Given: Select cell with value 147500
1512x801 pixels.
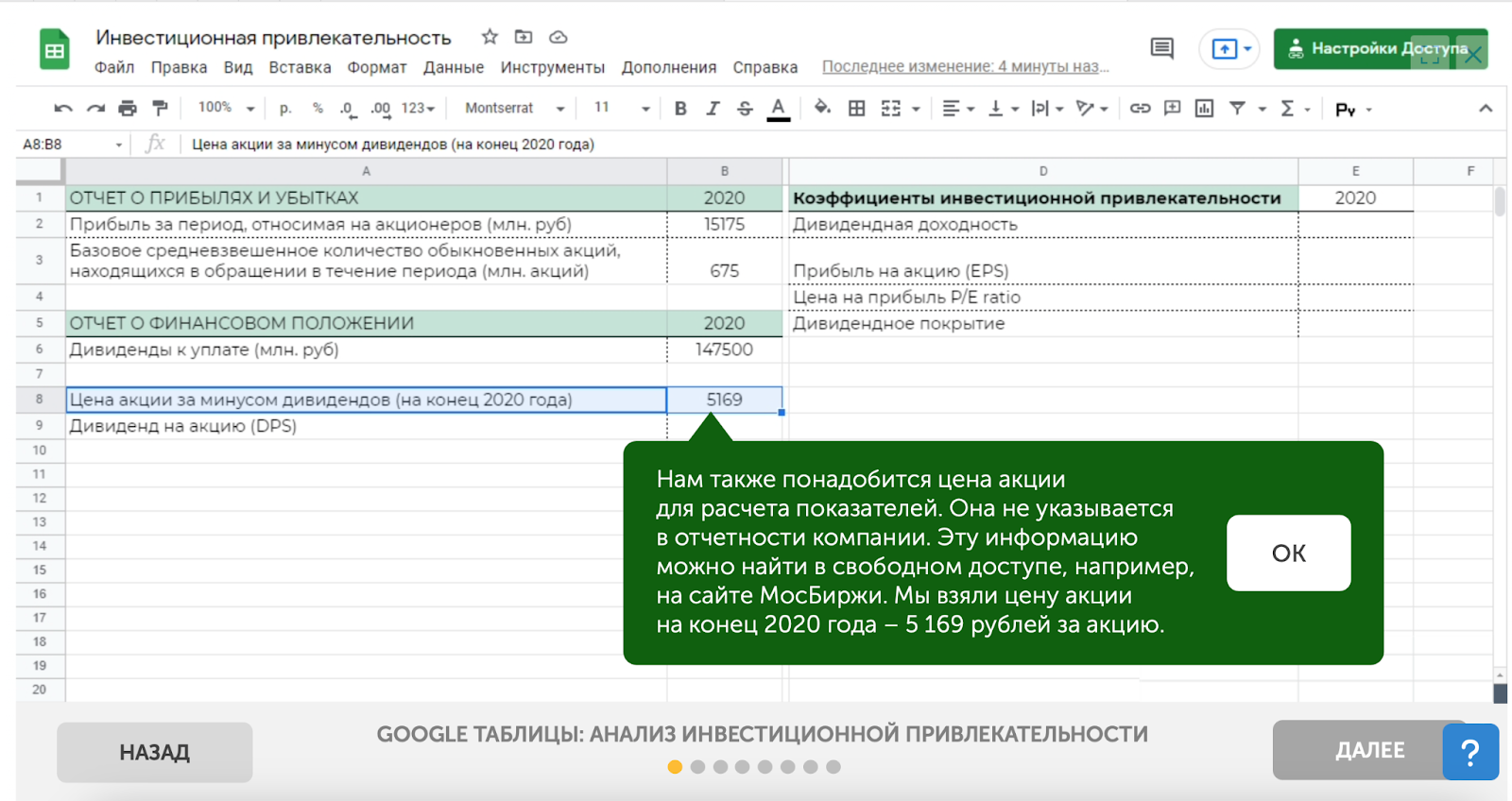Looking at the screenshot, I should point(725,349).
